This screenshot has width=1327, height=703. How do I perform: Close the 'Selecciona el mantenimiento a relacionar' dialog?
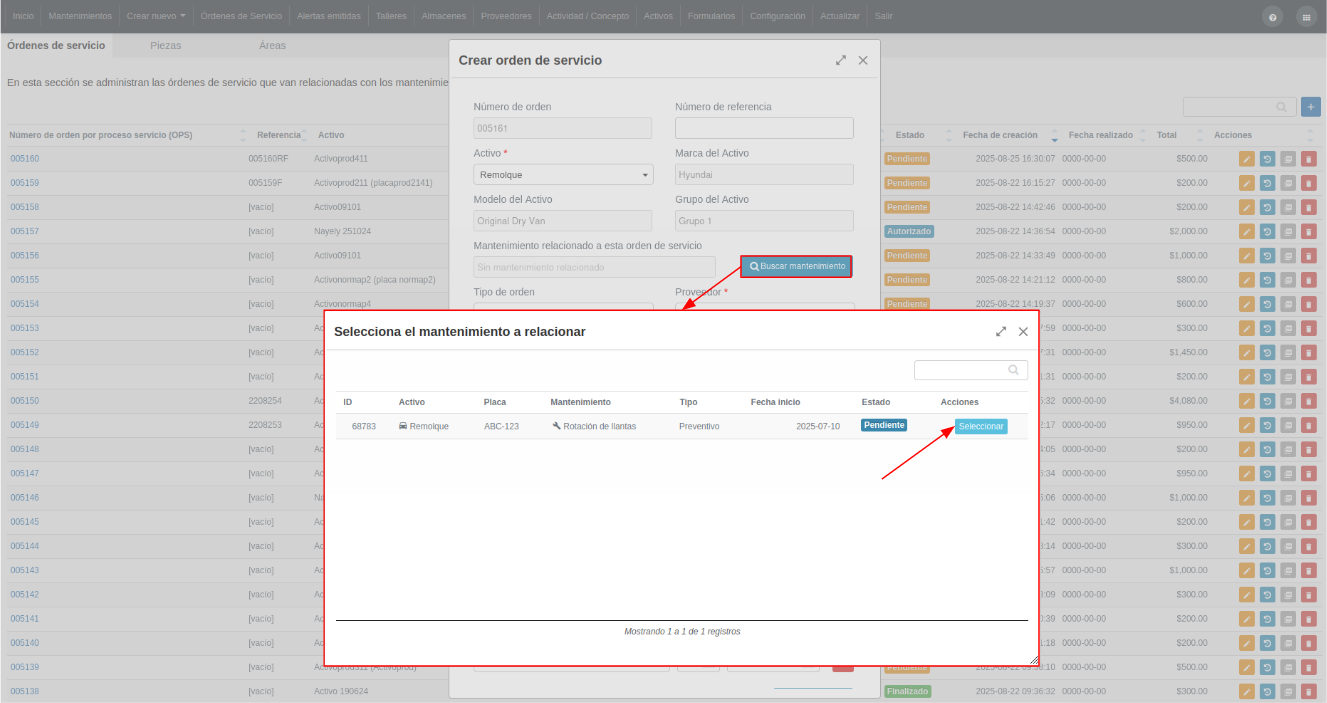pos(1023,331)
